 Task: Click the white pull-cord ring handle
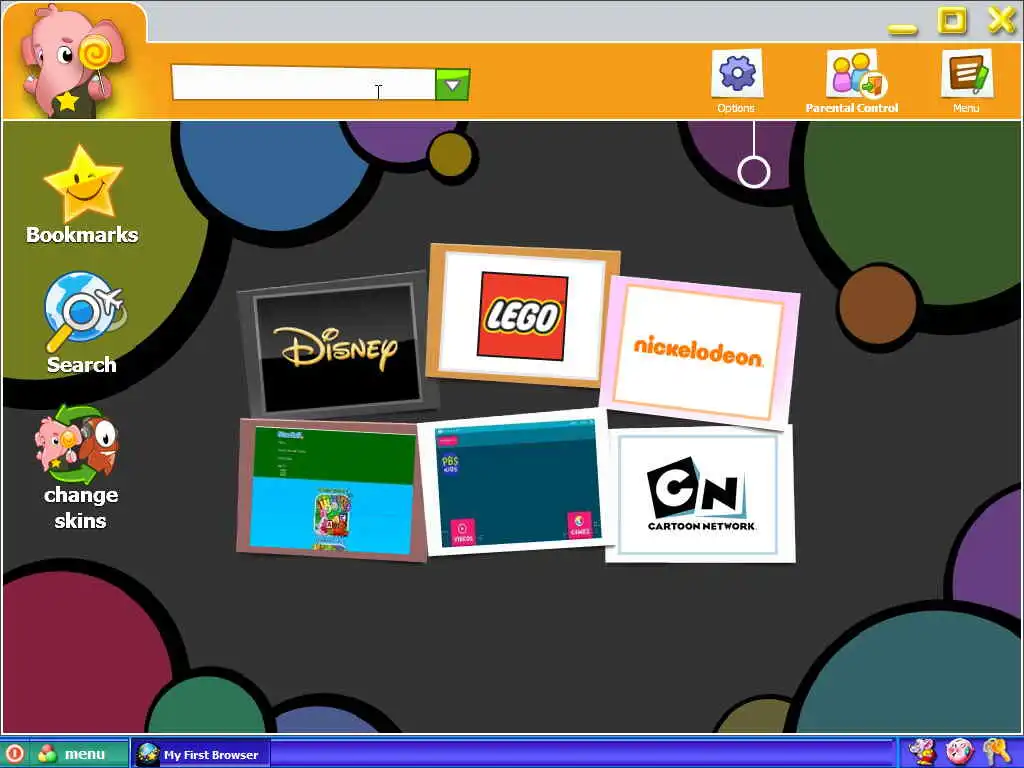[x=754, y=171]
